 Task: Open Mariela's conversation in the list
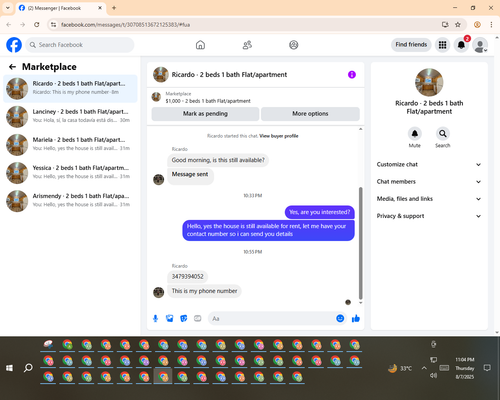[x=70, y=145]
